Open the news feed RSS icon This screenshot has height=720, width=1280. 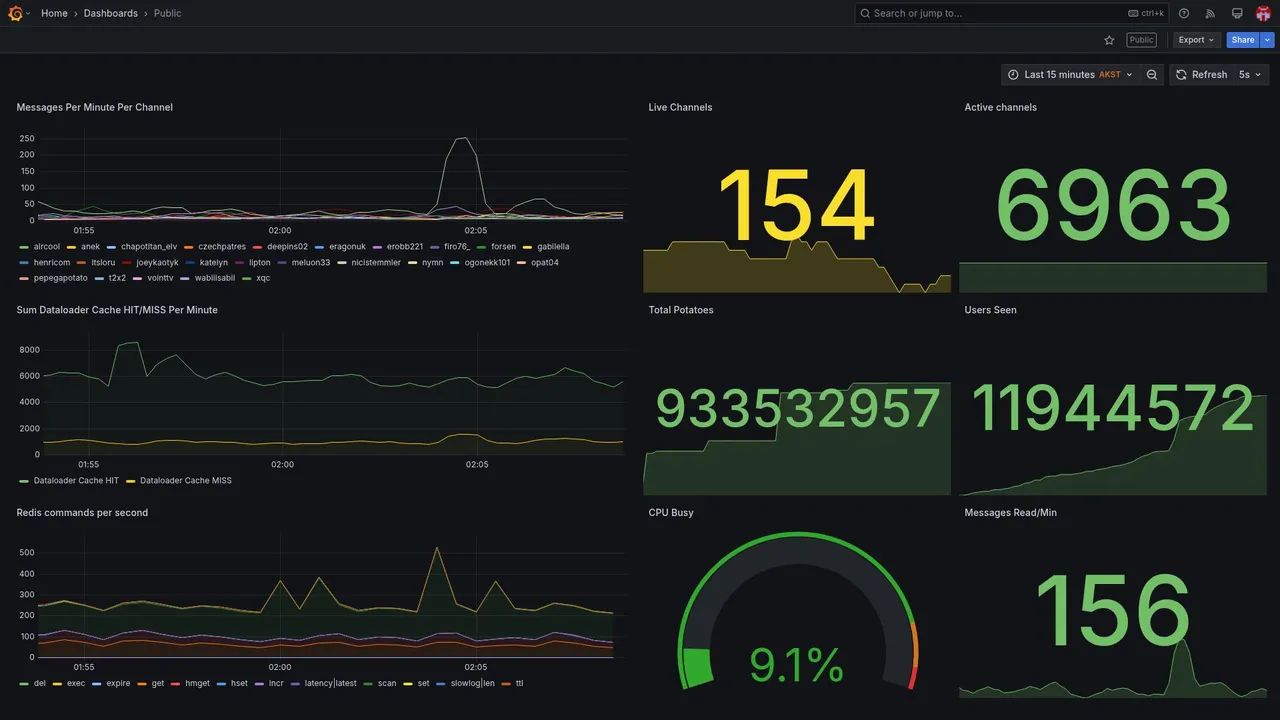point(1210,13)
